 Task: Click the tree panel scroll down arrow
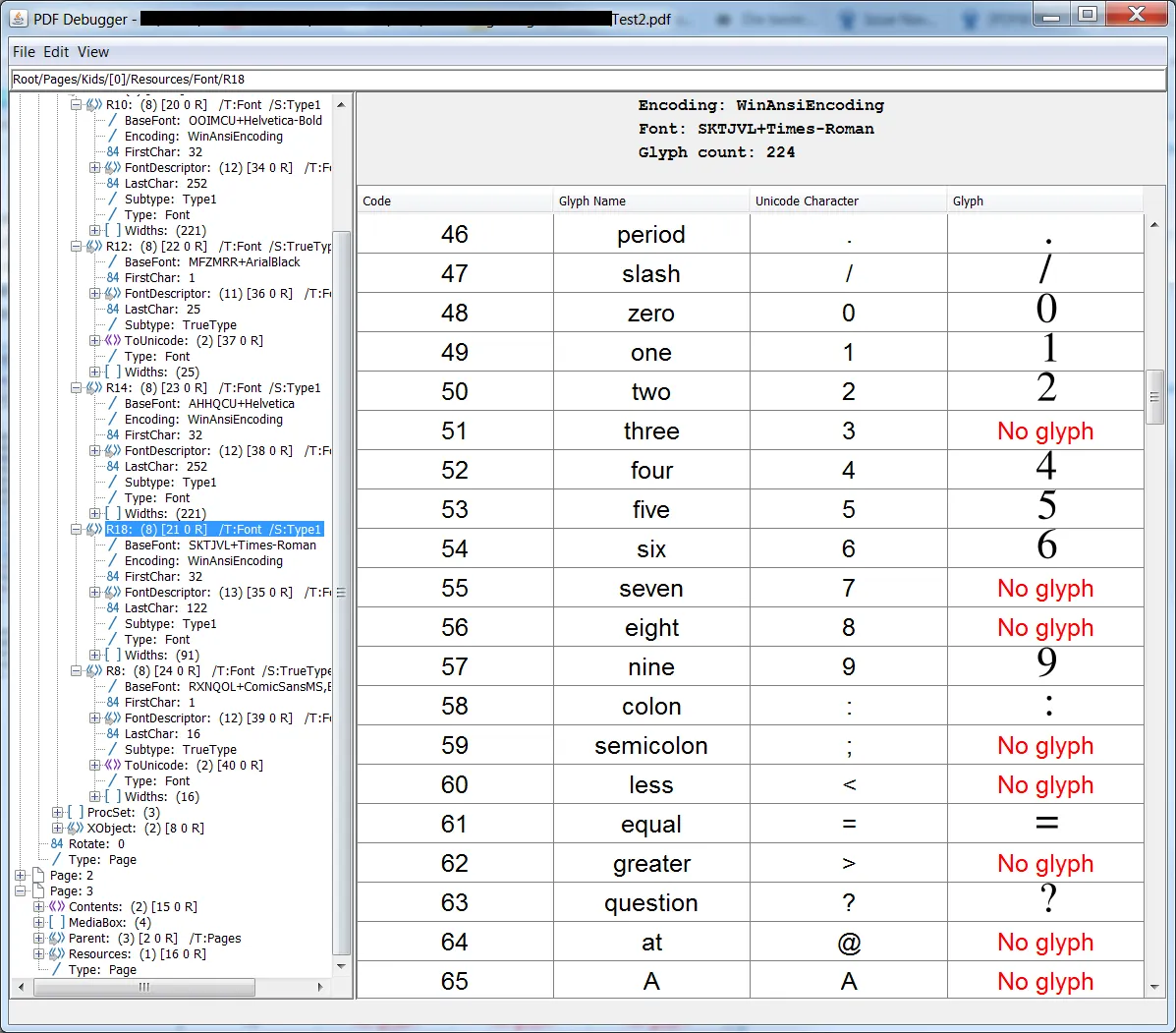pyautogui.click(x=341, y=966)
